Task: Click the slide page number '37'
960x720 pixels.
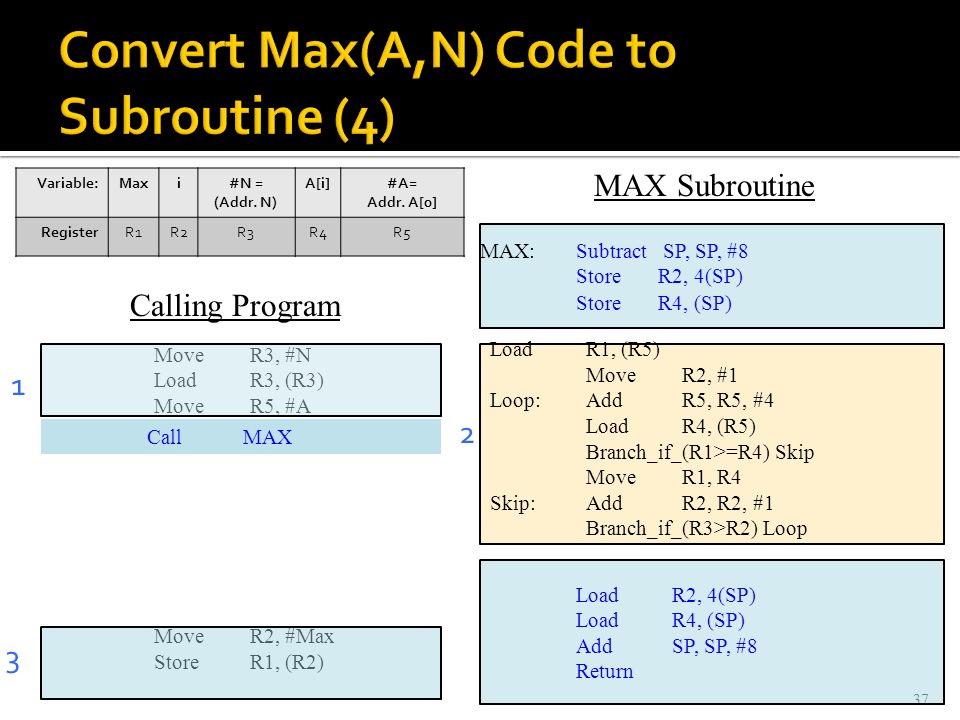Action: [921, 699]
